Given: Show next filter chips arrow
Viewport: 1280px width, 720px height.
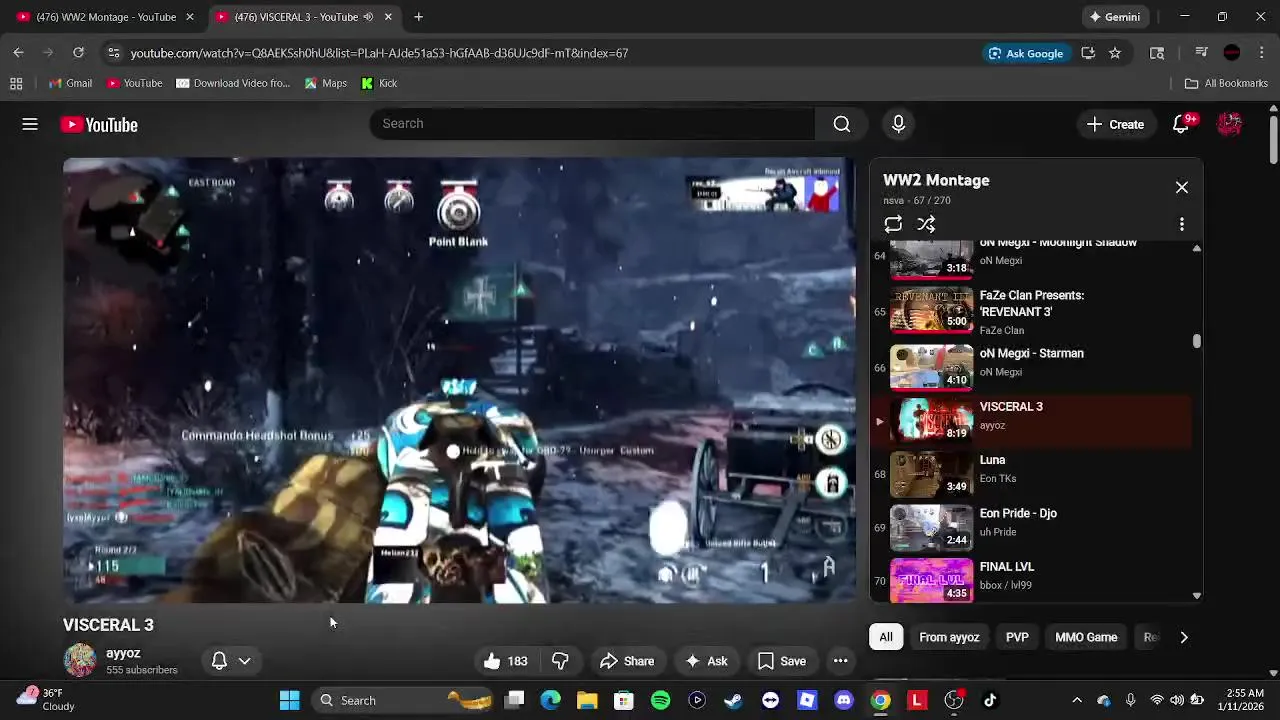Looking at the screenshot, I should [1184, 637].
